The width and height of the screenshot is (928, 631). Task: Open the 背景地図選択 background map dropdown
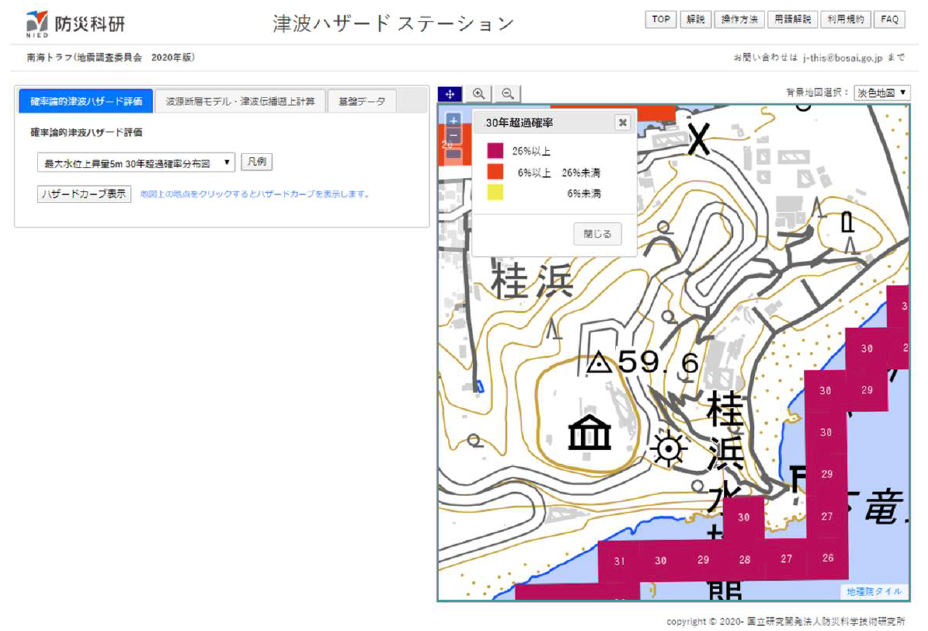(x=882, y=93)
